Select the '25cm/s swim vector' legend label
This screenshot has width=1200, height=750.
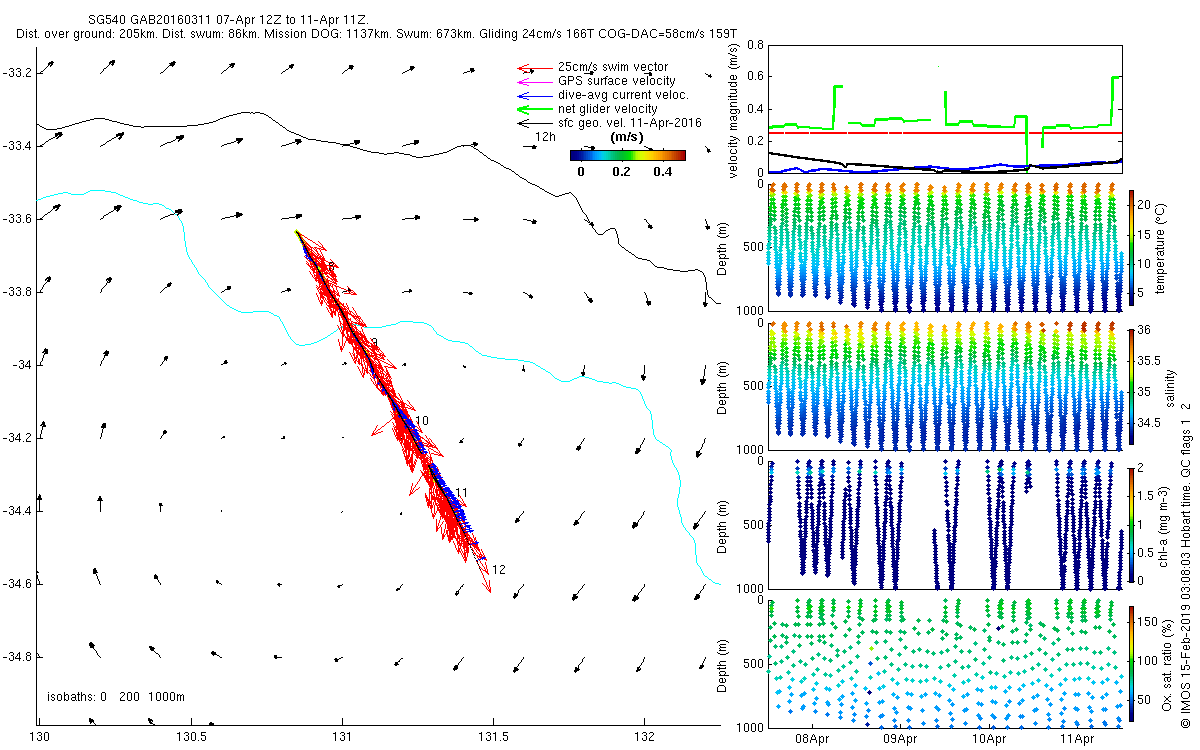(x=613, y=67)
